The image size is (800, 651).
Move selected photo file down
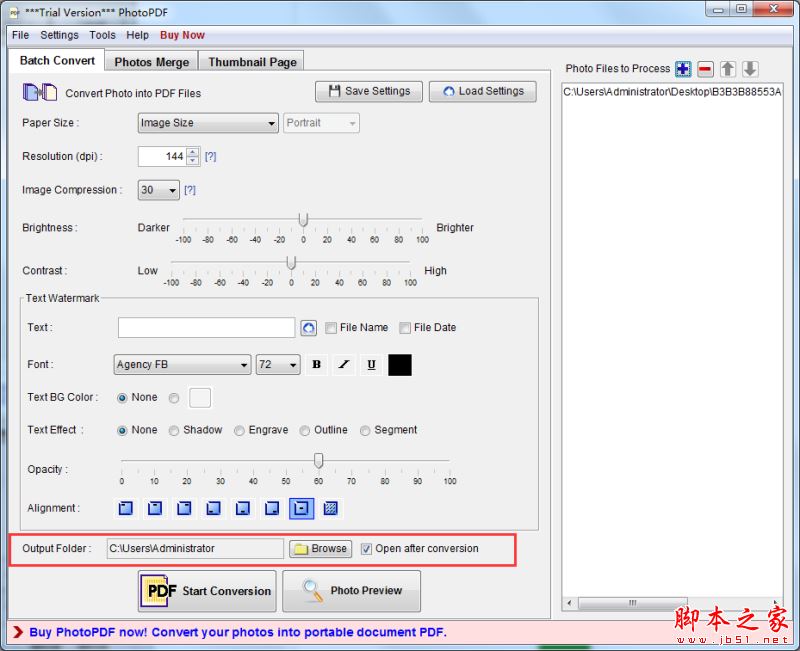tap(749, 68)
